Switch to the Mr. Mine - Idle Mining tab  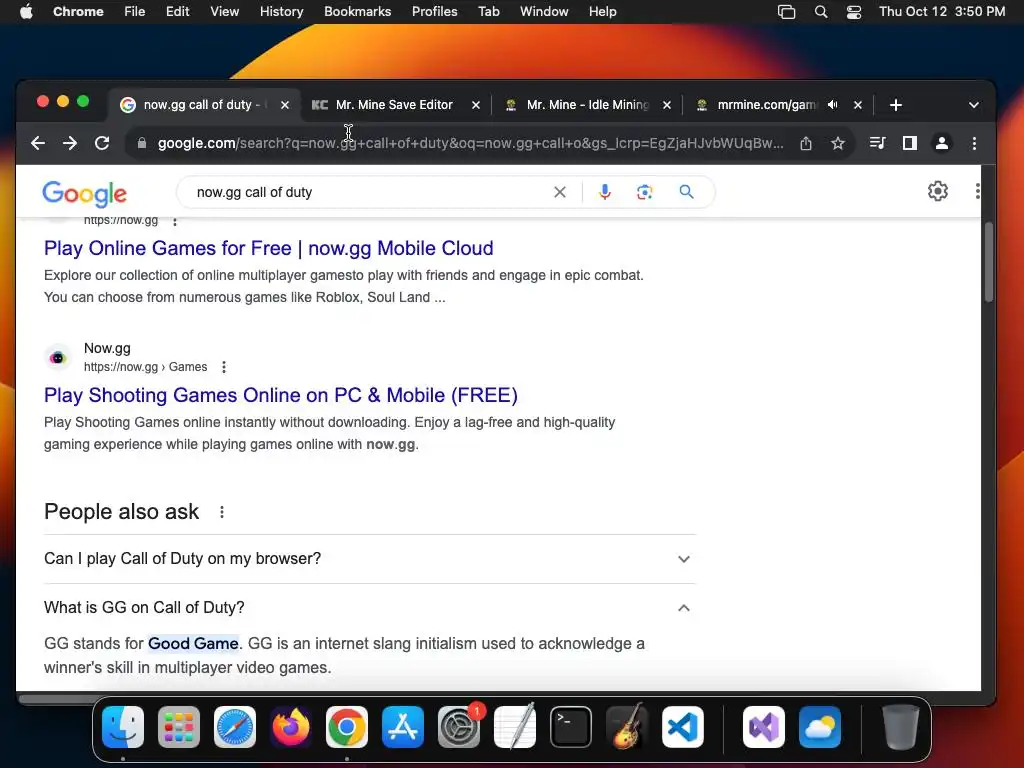pos(588,104)
